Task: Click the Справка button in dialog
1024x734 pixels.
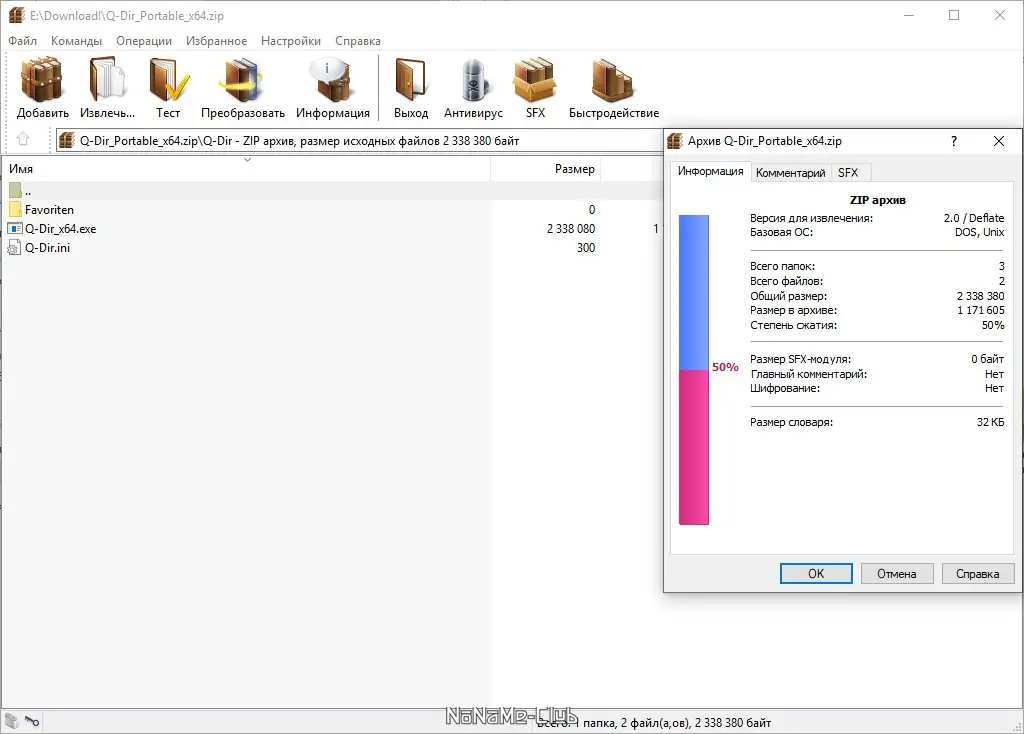Action: (977, 573)
